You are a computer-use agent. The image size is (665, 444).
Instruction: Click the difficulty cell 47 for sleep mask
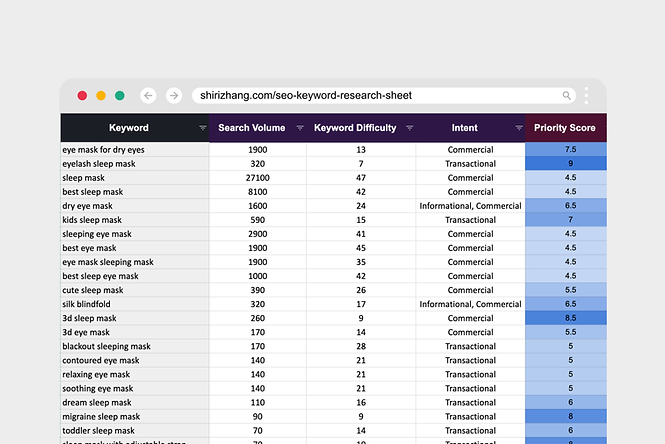(x=361, y=178)
